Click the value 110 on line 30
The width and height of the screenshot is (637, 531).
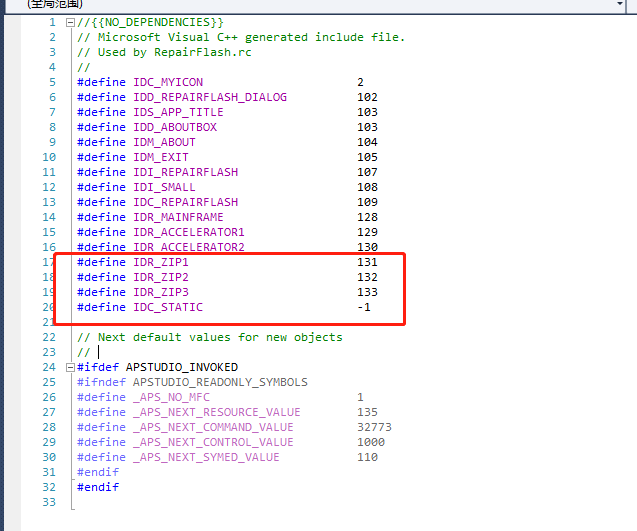click(367, 458)
